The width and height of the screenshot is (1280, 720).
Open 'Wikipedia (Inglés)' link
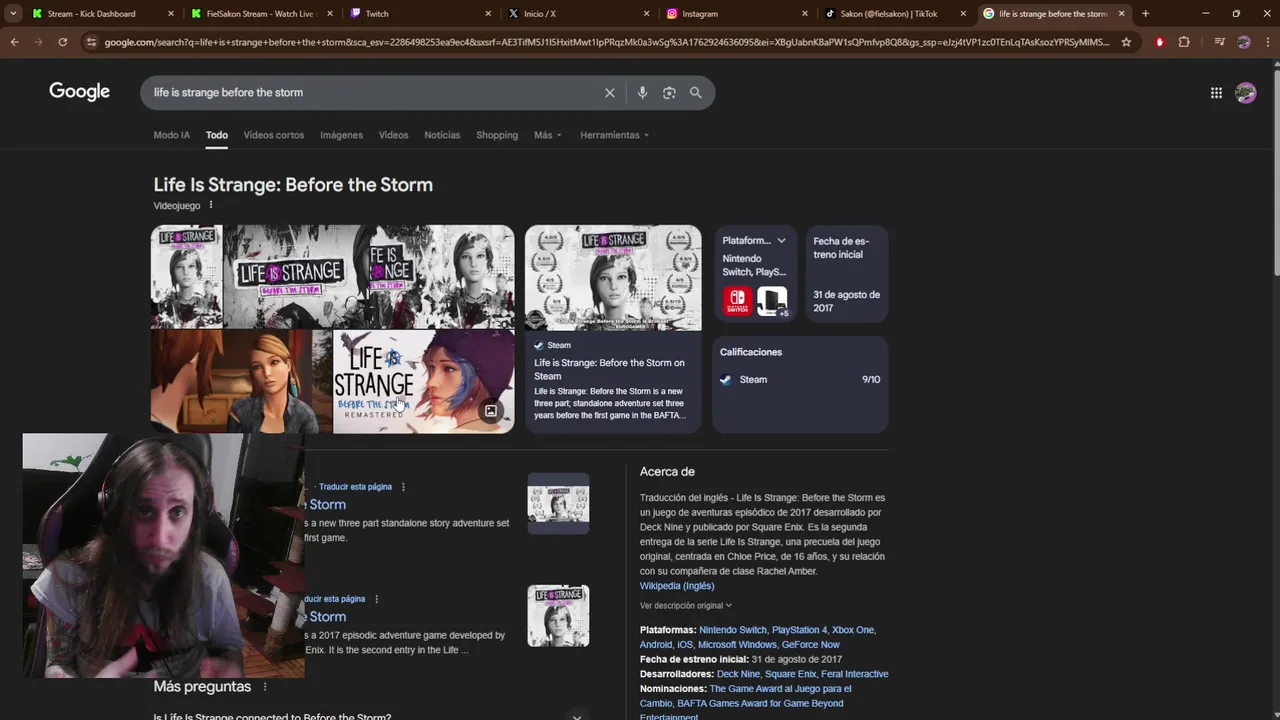click(x=677, y=586)
